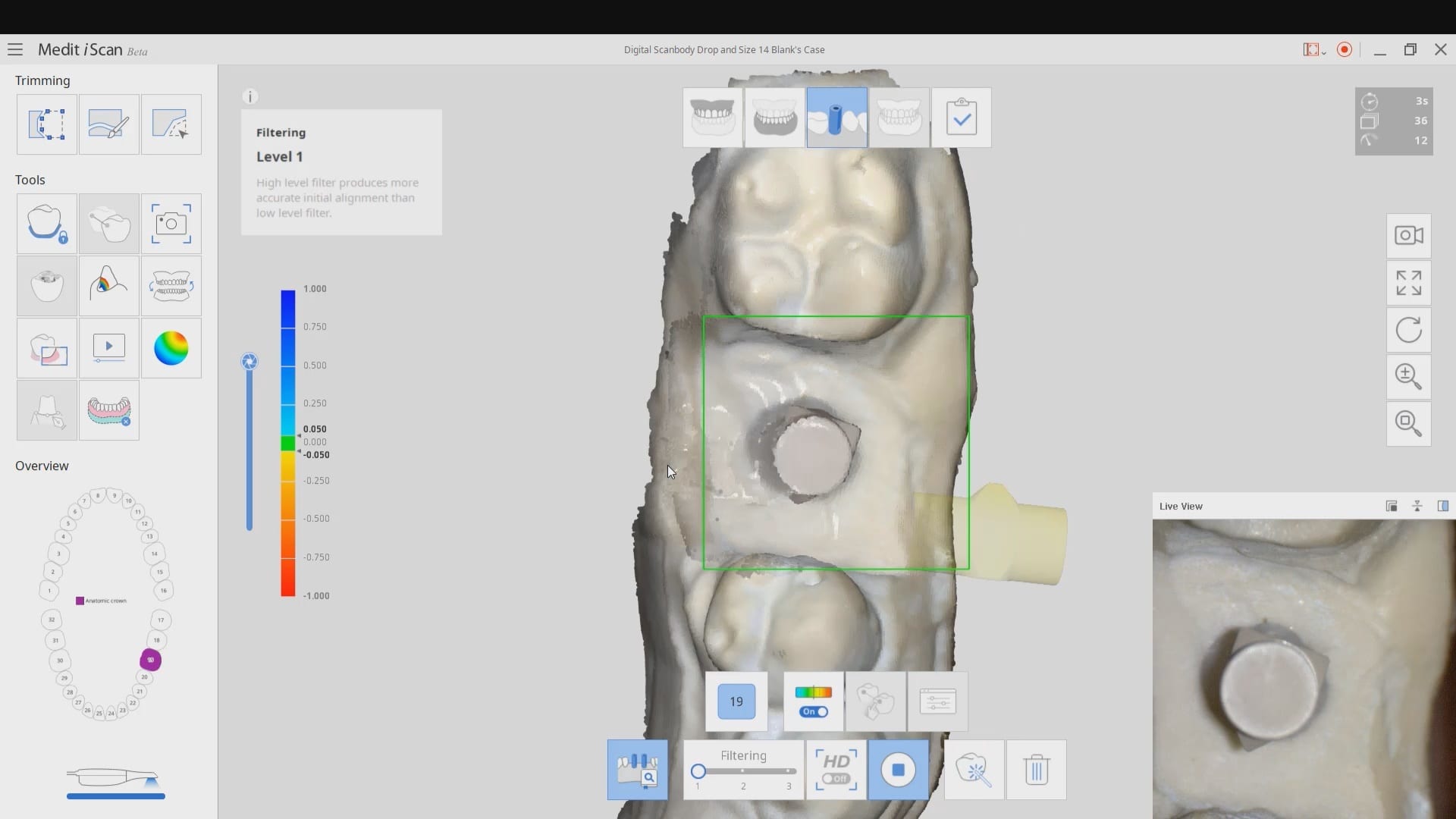
Task: Click the Anatomic crown legend label
Action: pyautogui.click(x=105, y=601)
